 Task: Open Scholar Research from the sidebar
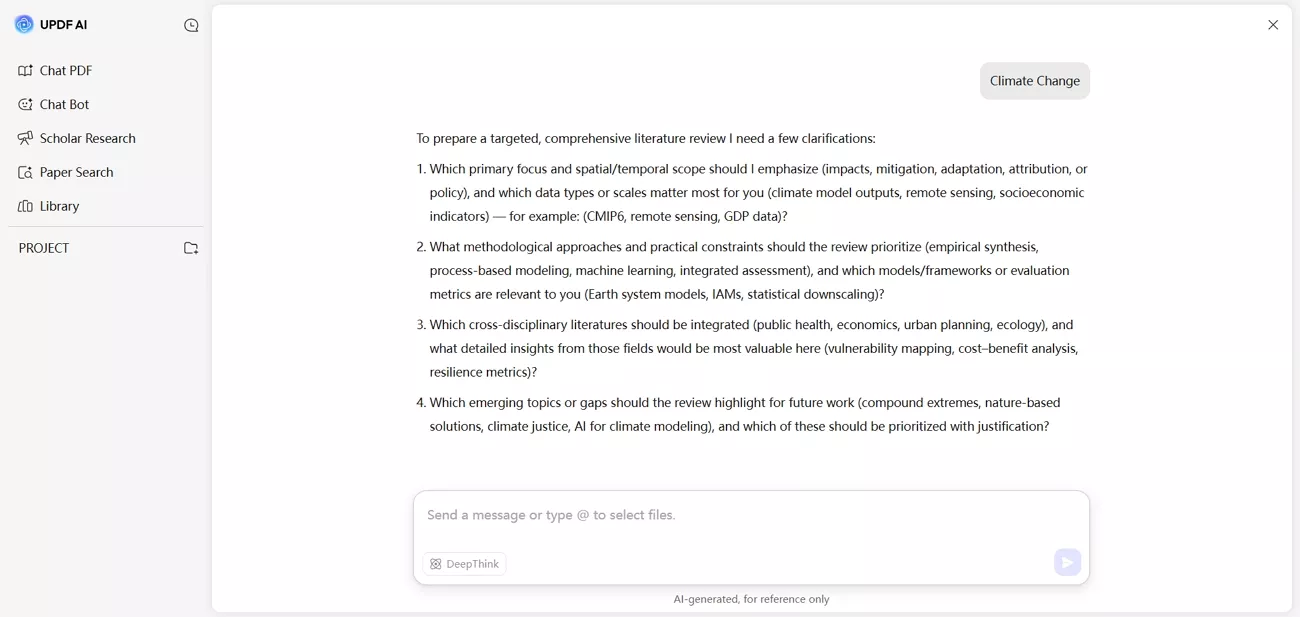point(87,138)
